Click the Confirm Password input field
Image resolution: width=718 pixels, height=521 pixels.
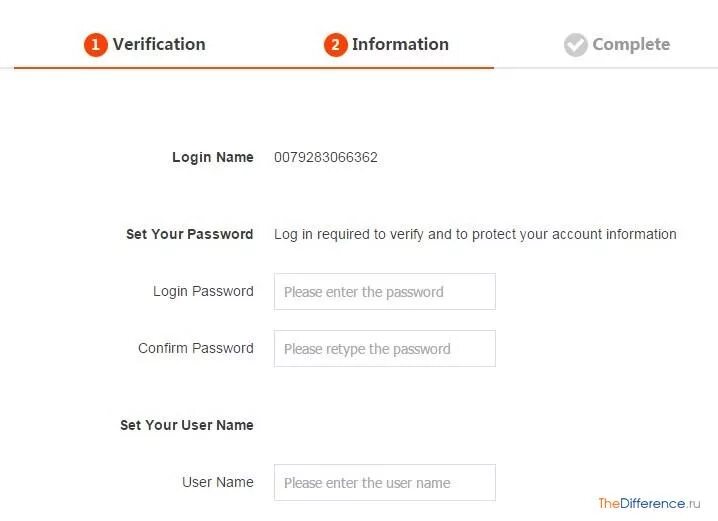tap(384, 349)
